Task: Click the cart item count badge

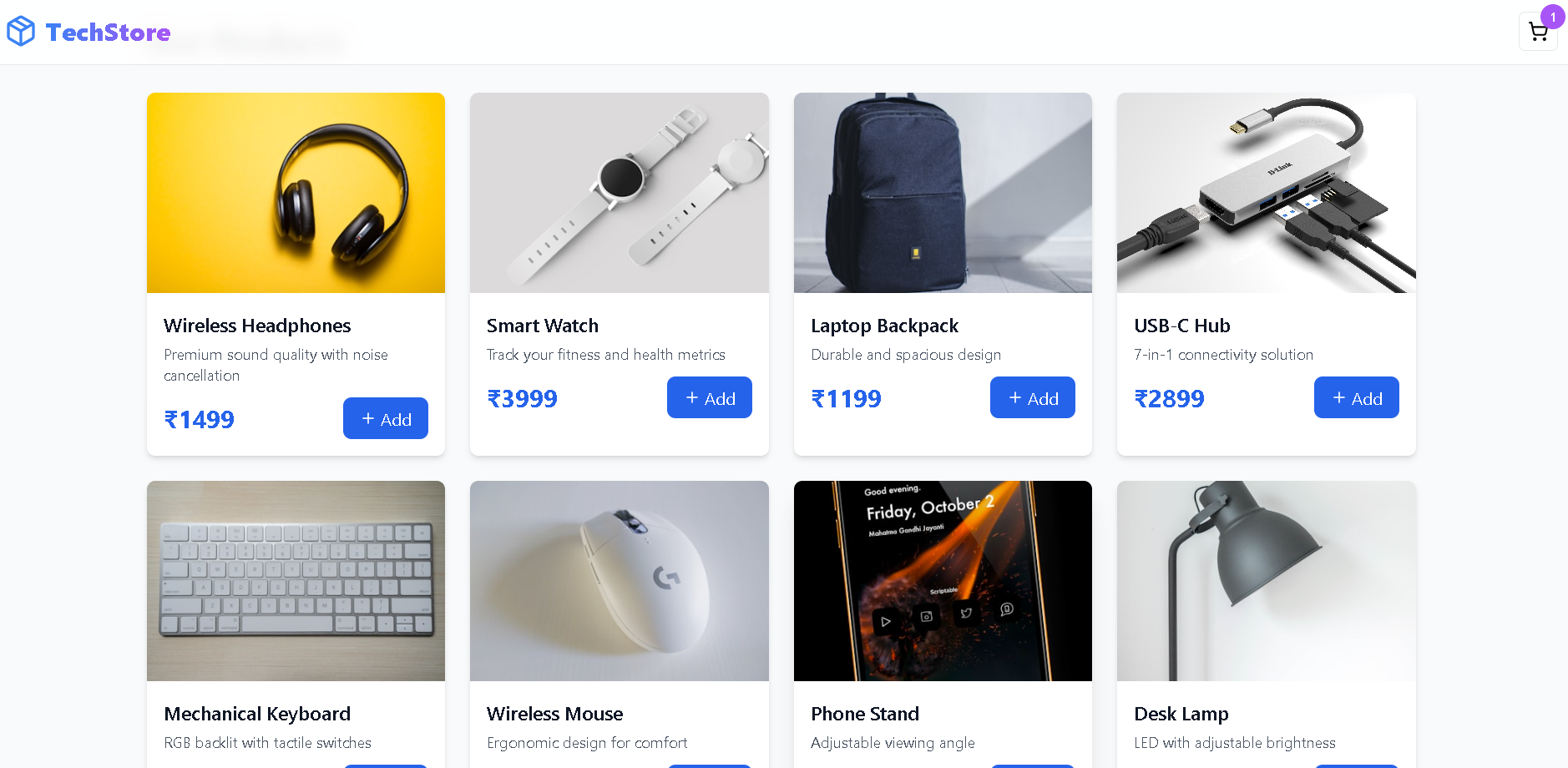Action: coord(1553,17)
